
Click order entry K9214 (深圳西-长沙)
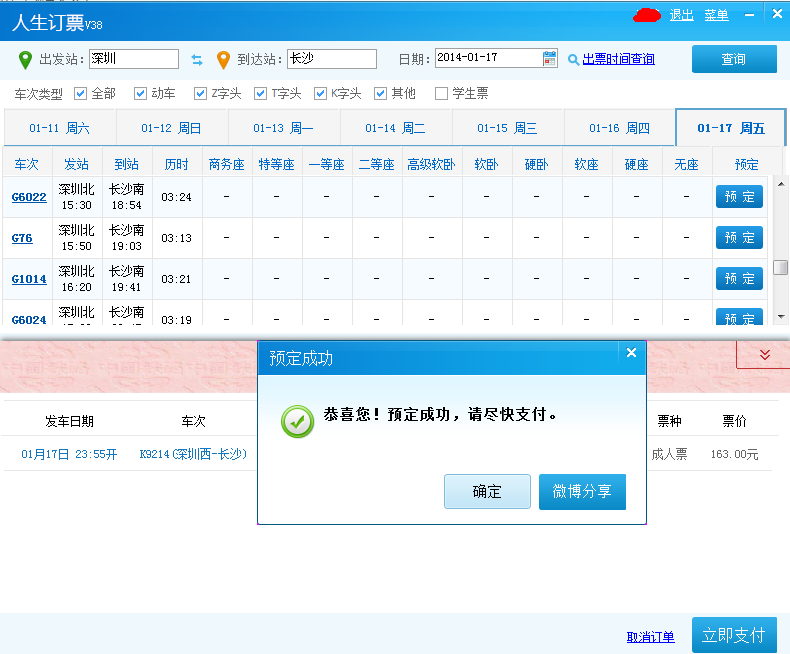[193, 454]
